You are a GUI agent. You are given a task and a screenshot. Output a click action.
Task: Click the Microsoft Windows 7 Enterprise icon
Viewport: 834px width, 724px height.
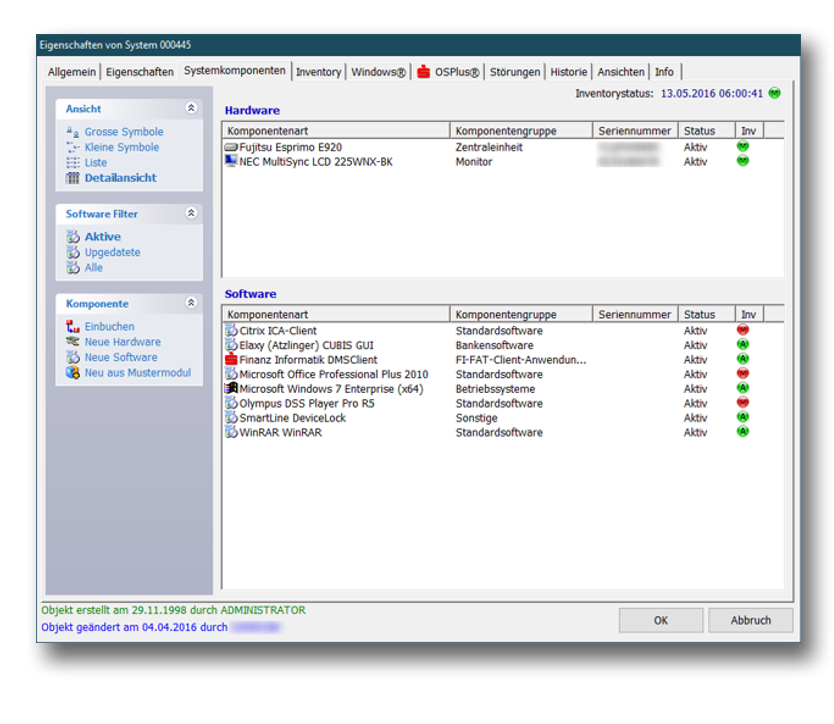click(x=231, y=389)
